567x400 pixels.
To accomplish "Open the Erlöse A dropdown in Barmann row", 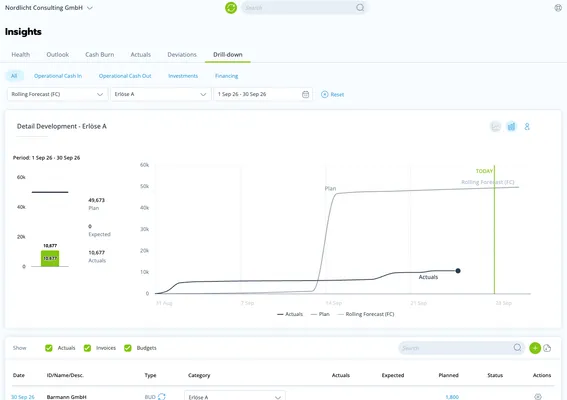I will click(235, 396).
